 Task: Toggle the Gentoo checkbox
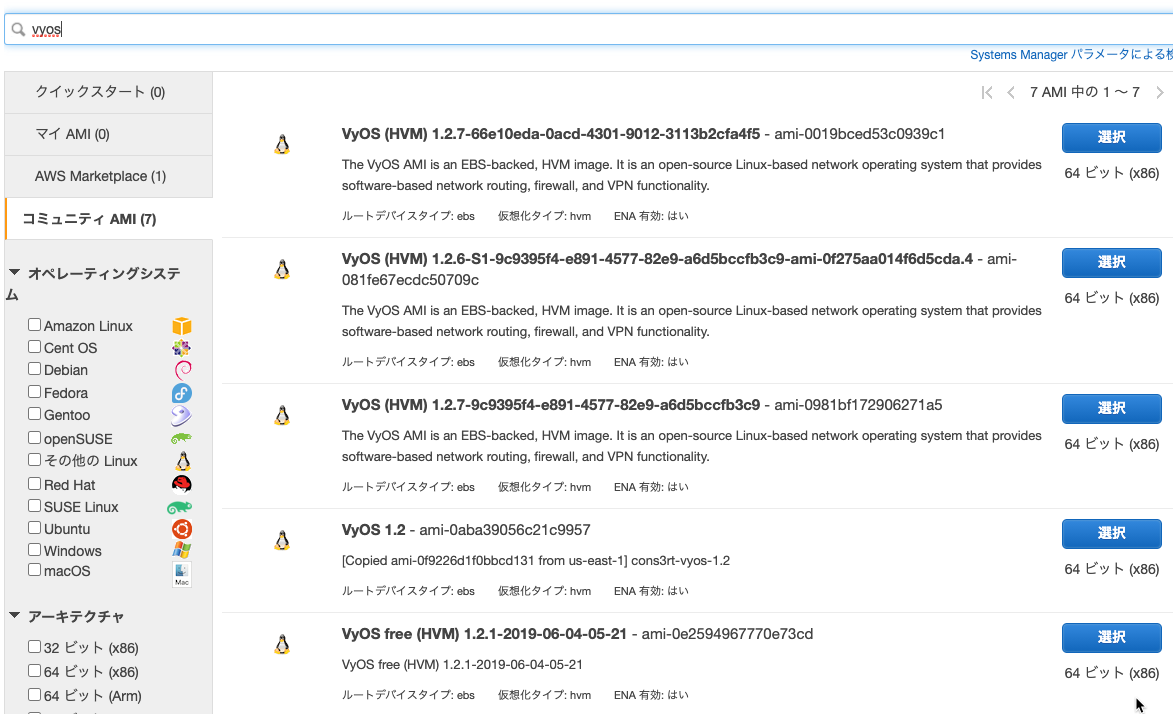point(34,414)
